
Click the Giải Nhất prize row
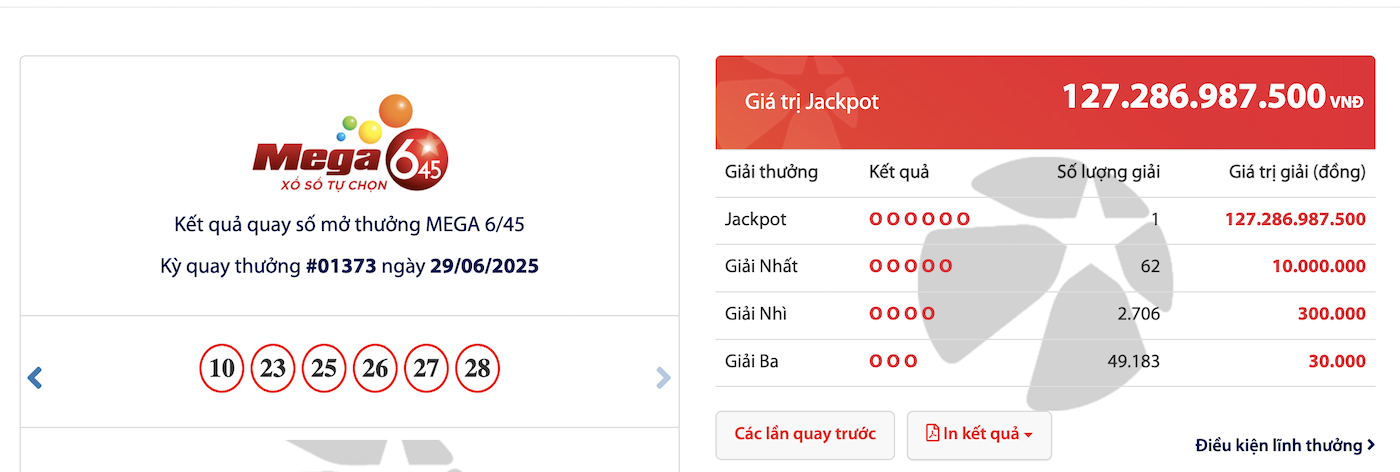click(x=1045, y=267)
